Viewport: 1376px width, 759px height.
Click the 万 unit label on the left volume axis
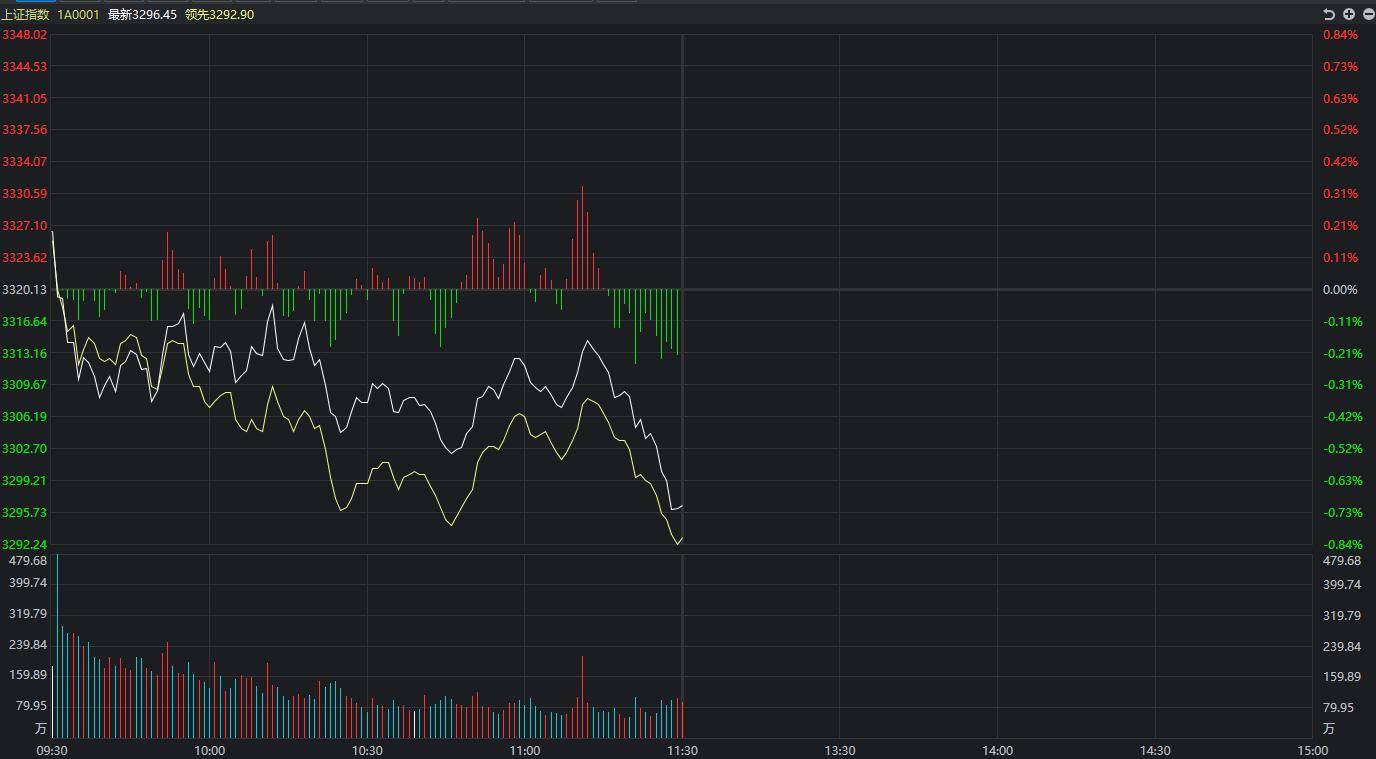pyautogui.click(x=40, y=728)
